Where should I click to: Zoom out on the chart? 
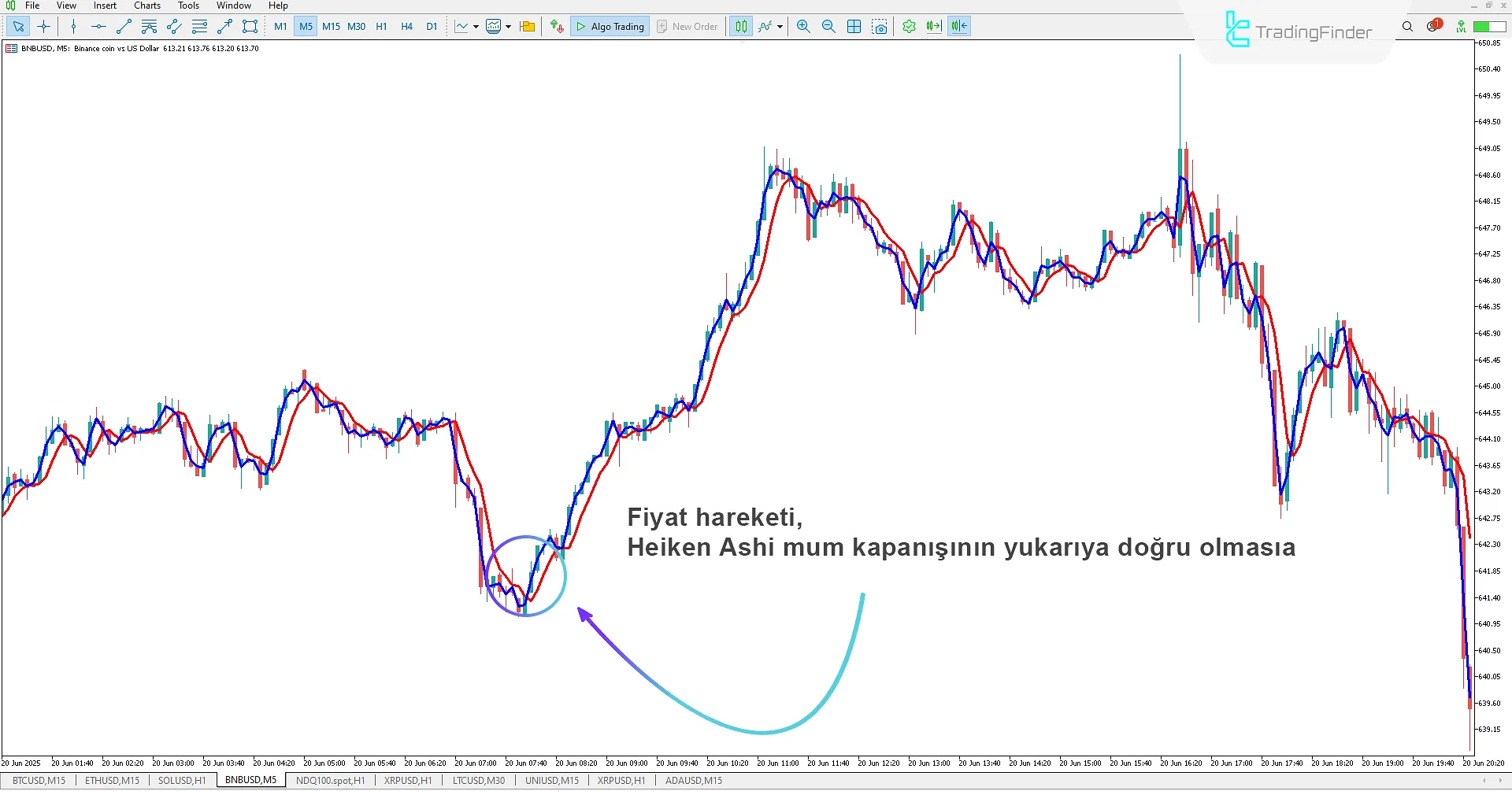pos(828,26)
